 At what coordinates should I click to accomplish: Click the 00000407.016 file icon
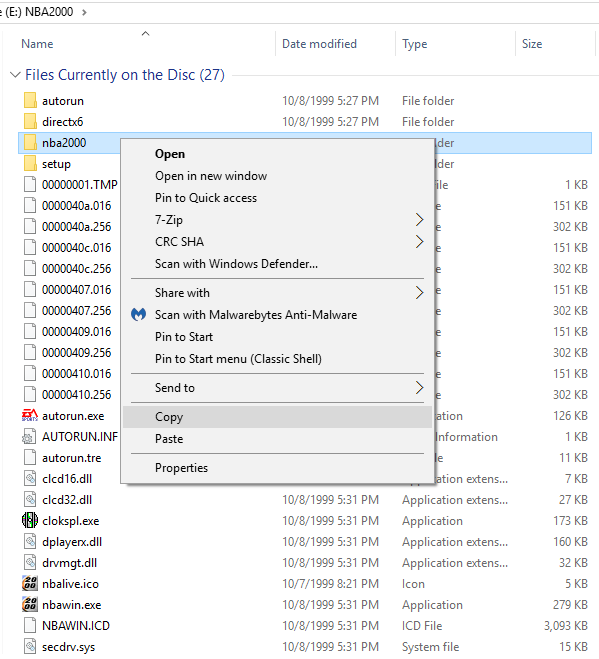tap(30, 290)
